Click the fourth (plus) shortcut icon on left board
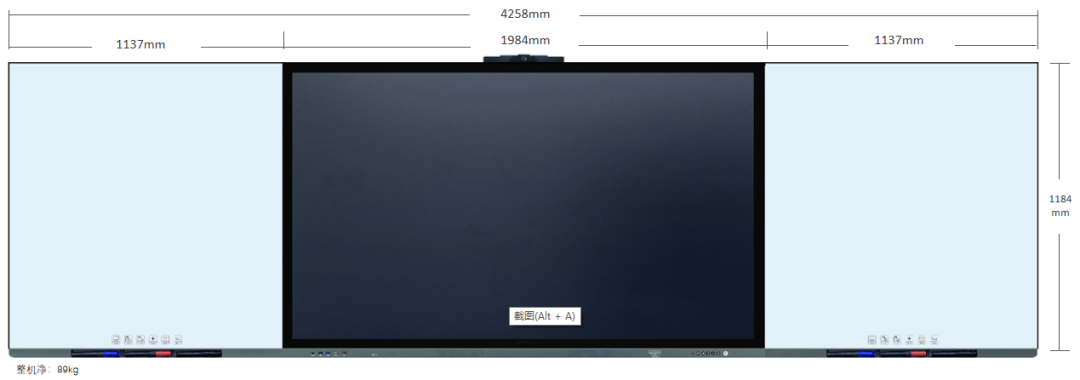This screenshot has width=1080, height=380. (x=153, y=339)
